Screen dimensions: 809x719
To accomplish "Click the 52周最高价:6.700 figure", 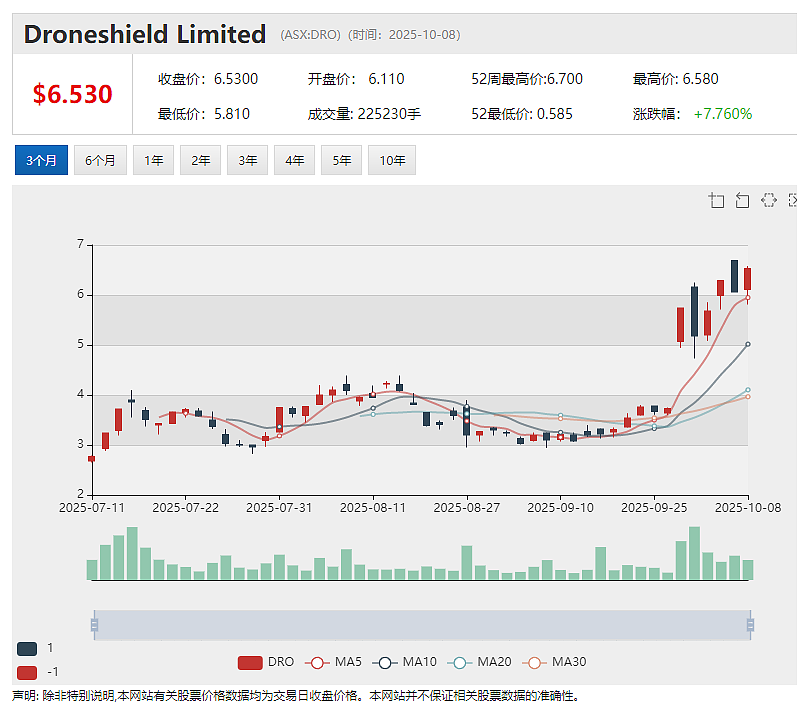I will (x=527, y=79).
